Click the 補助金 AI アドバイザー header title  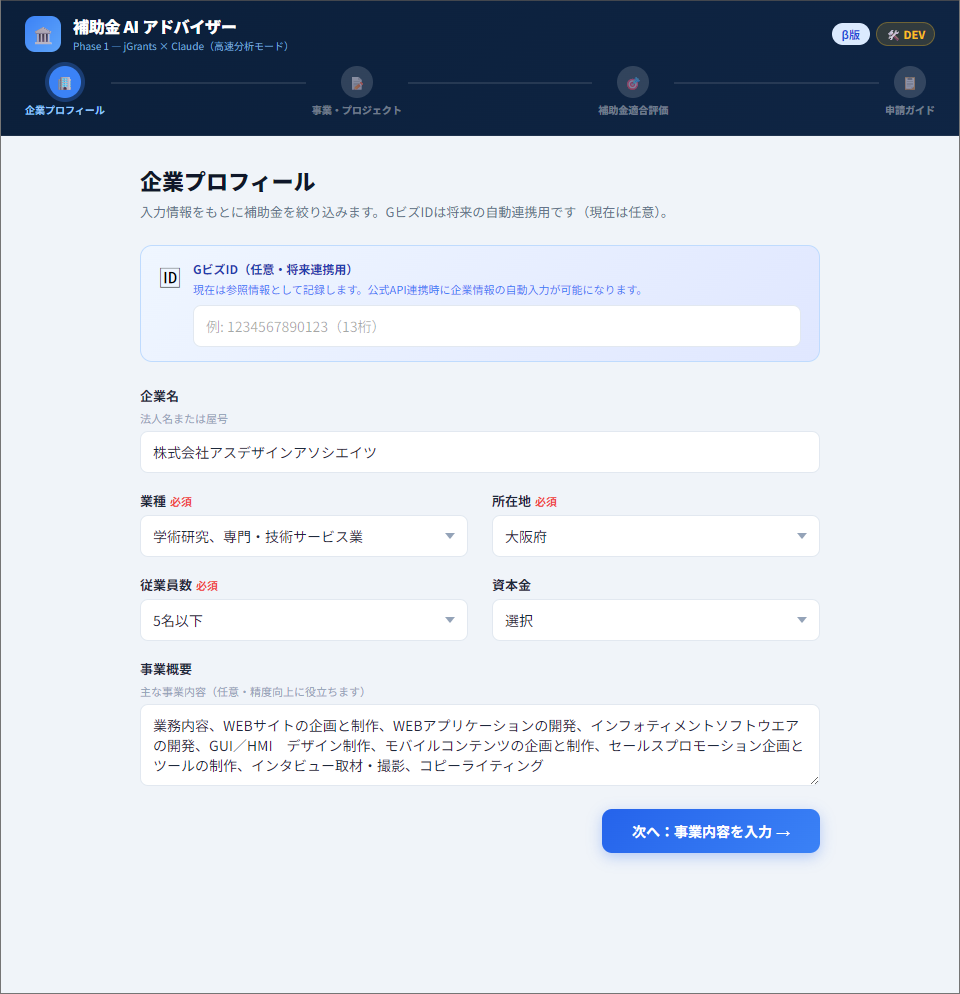155,26
